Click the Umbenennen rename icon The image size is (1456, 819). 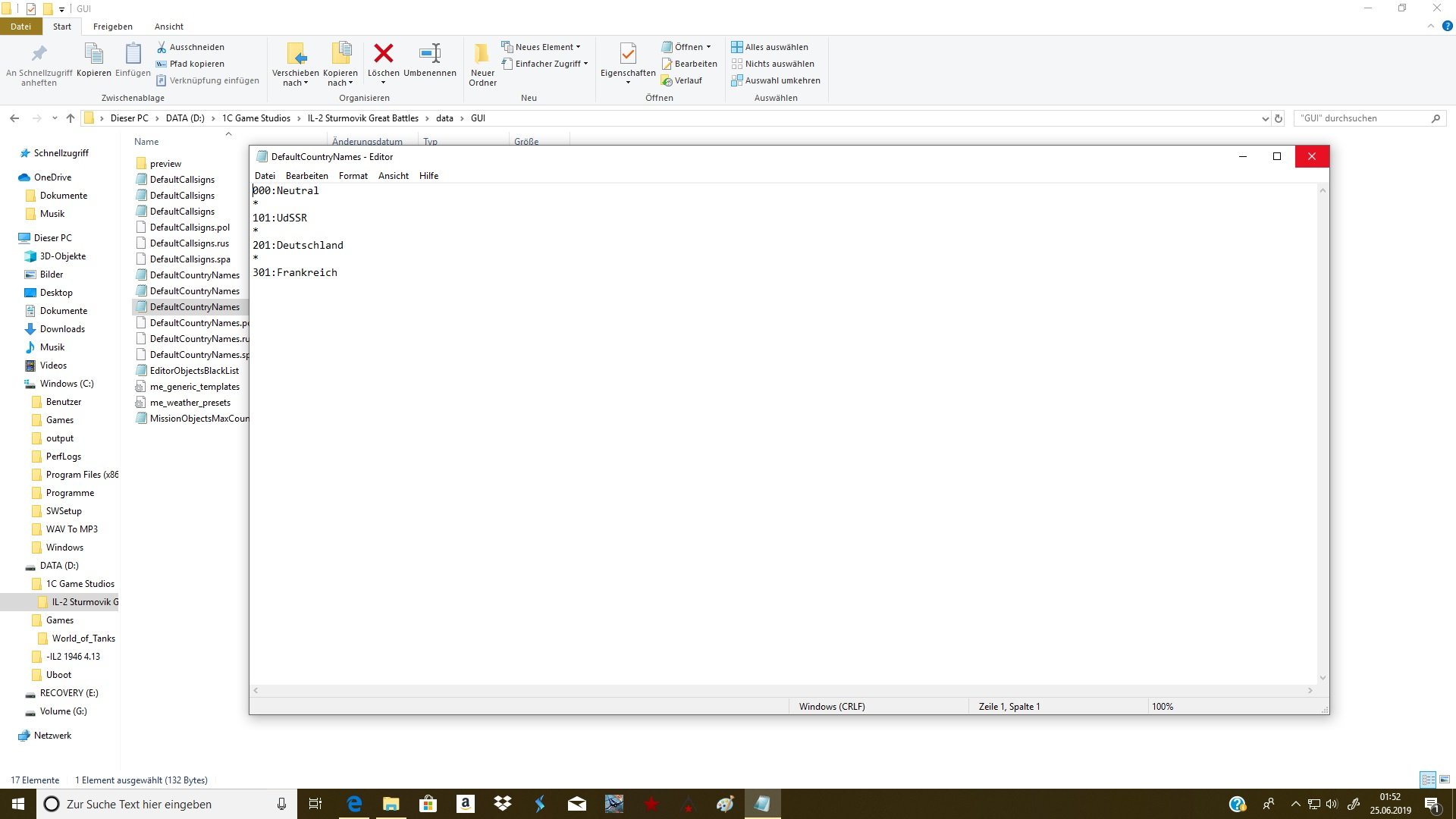[430, 54]
